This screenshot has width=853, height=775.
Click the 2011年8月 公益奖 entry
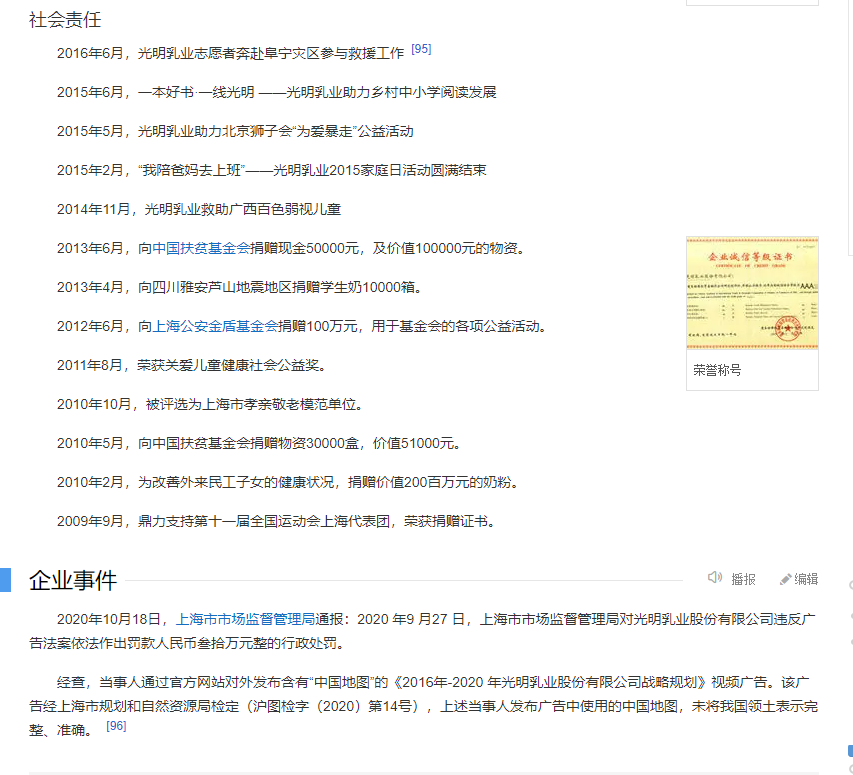click(191, 365)
